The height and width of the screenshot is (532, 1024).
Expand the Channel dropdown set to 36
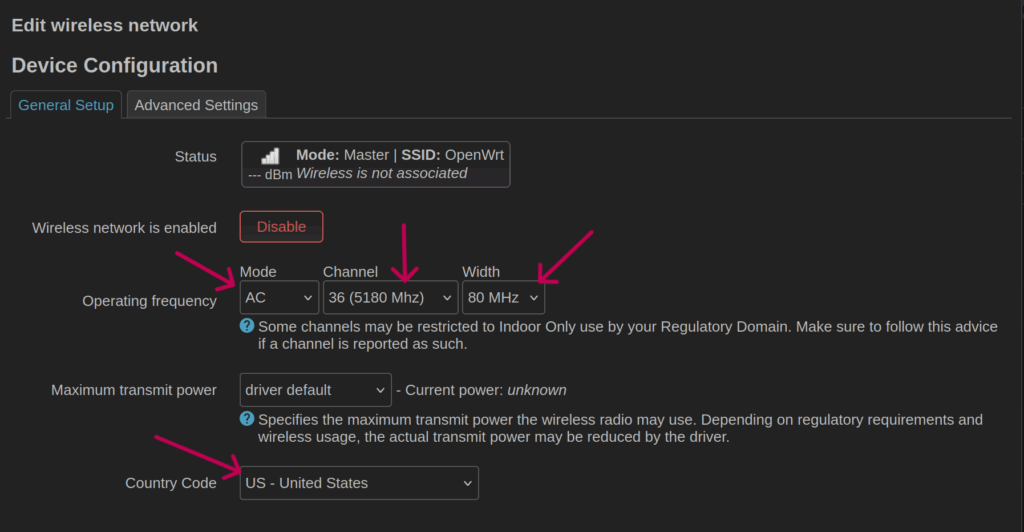tap(390, 297)
